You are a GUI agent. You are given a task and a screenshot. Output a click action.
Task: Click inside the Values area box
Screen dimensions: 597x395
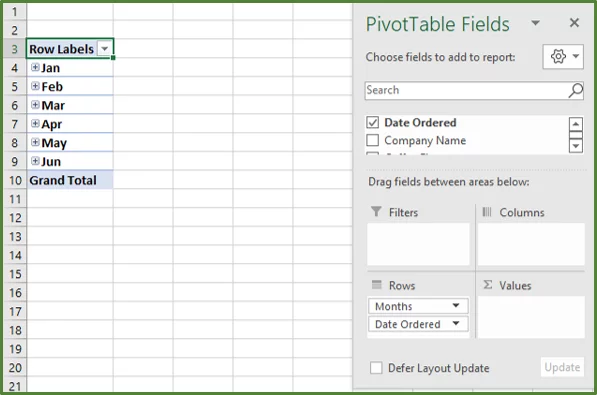click(531, 317)
